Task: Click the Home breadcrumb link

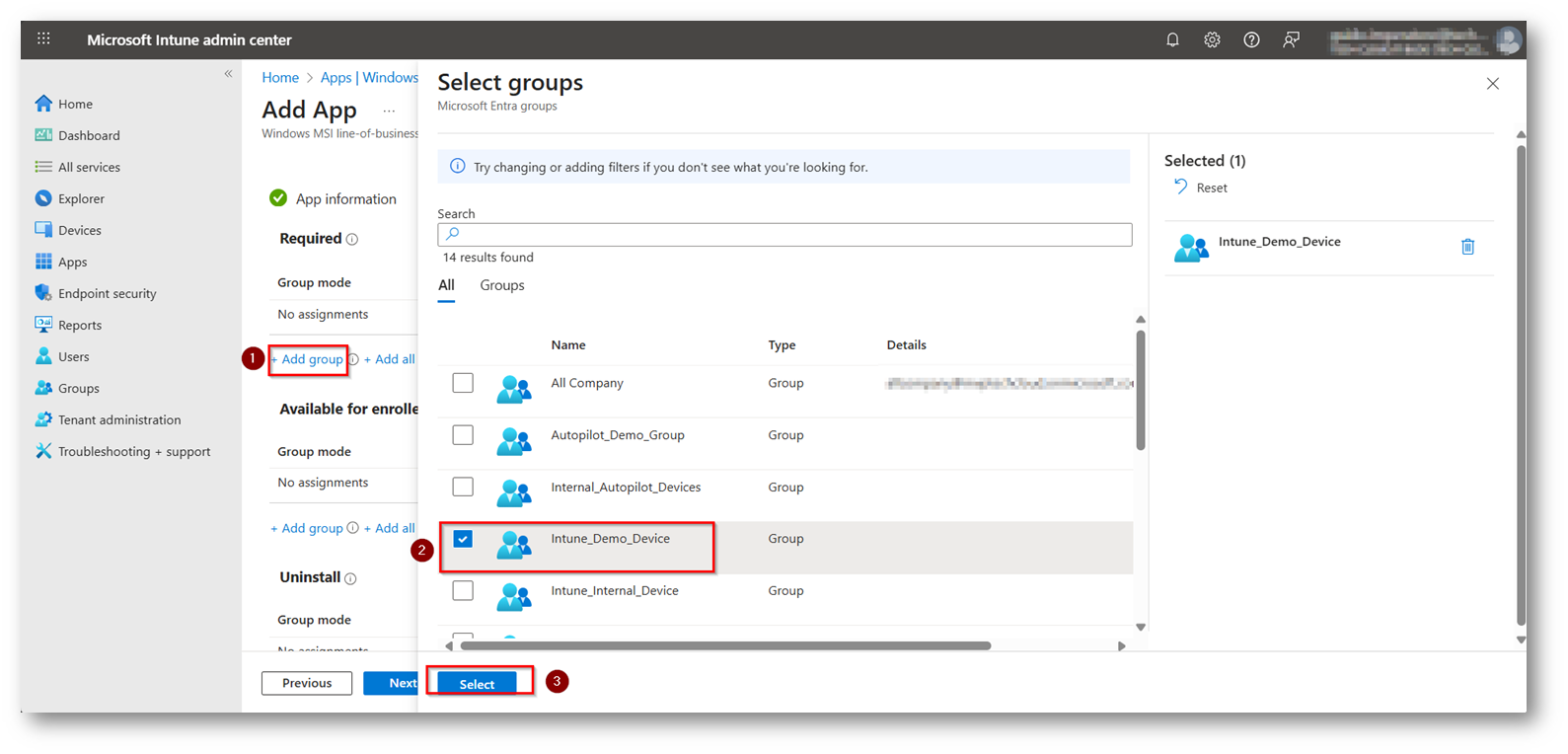Action: 280,77
